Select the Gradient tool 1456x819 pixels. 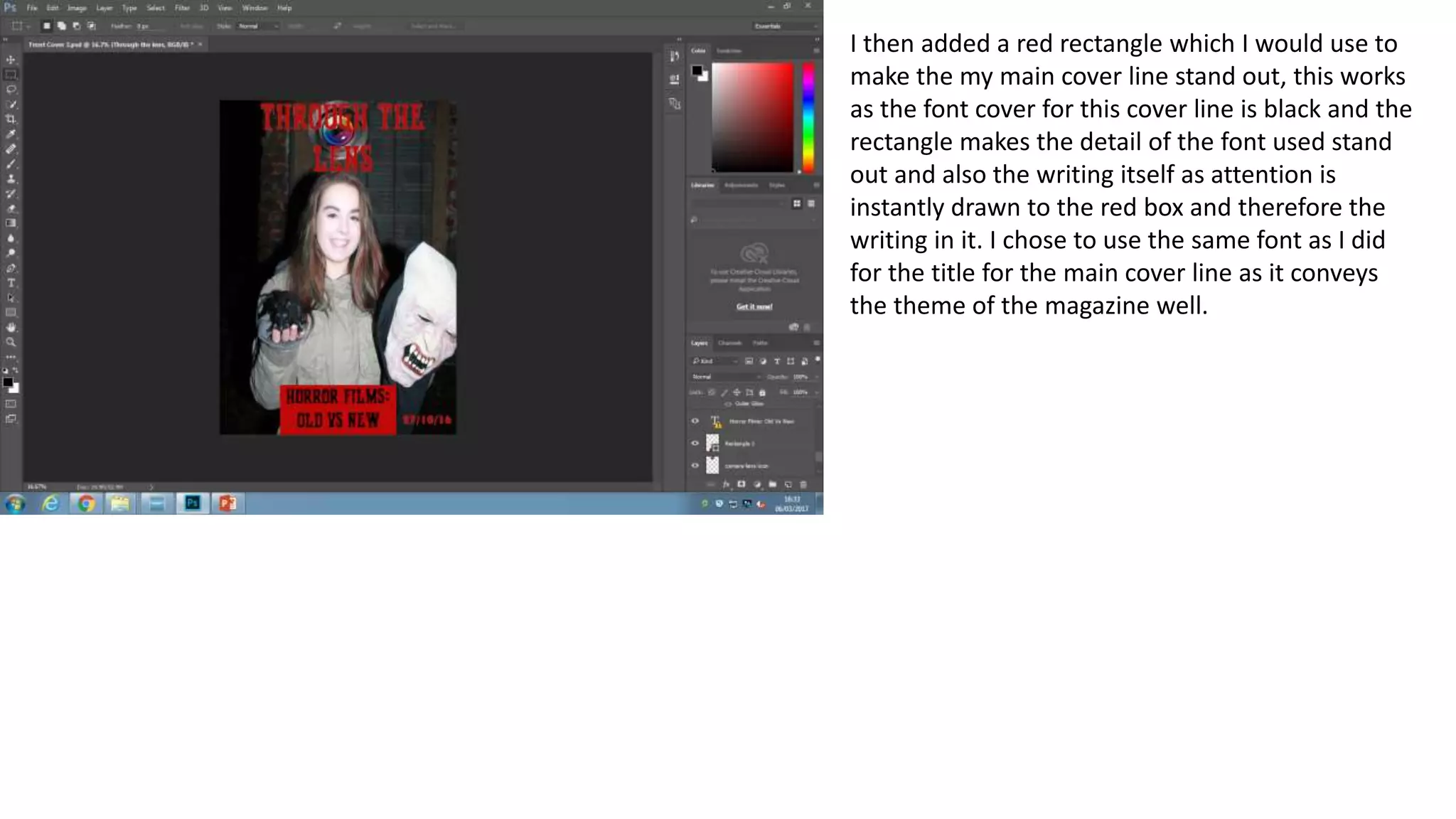(x=11, y=223)
